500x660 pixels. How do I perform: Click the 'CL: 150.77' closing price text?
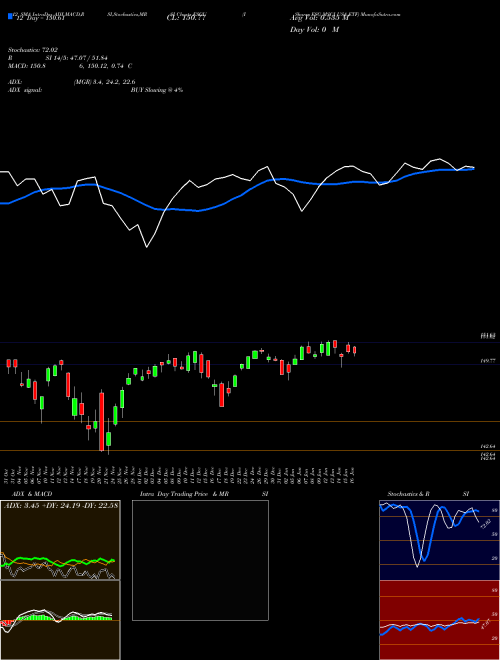coord(186,19)
